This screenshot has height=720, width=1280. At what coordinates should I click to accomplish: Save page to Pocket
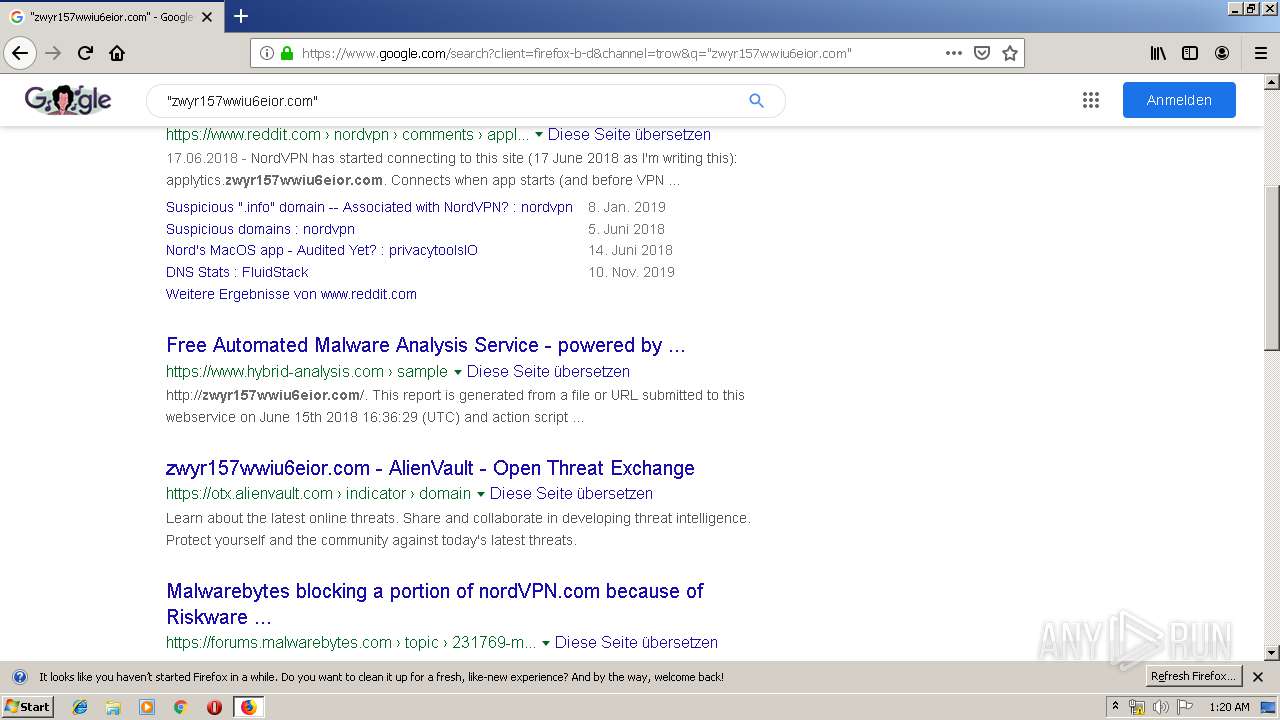click(982, 53)
